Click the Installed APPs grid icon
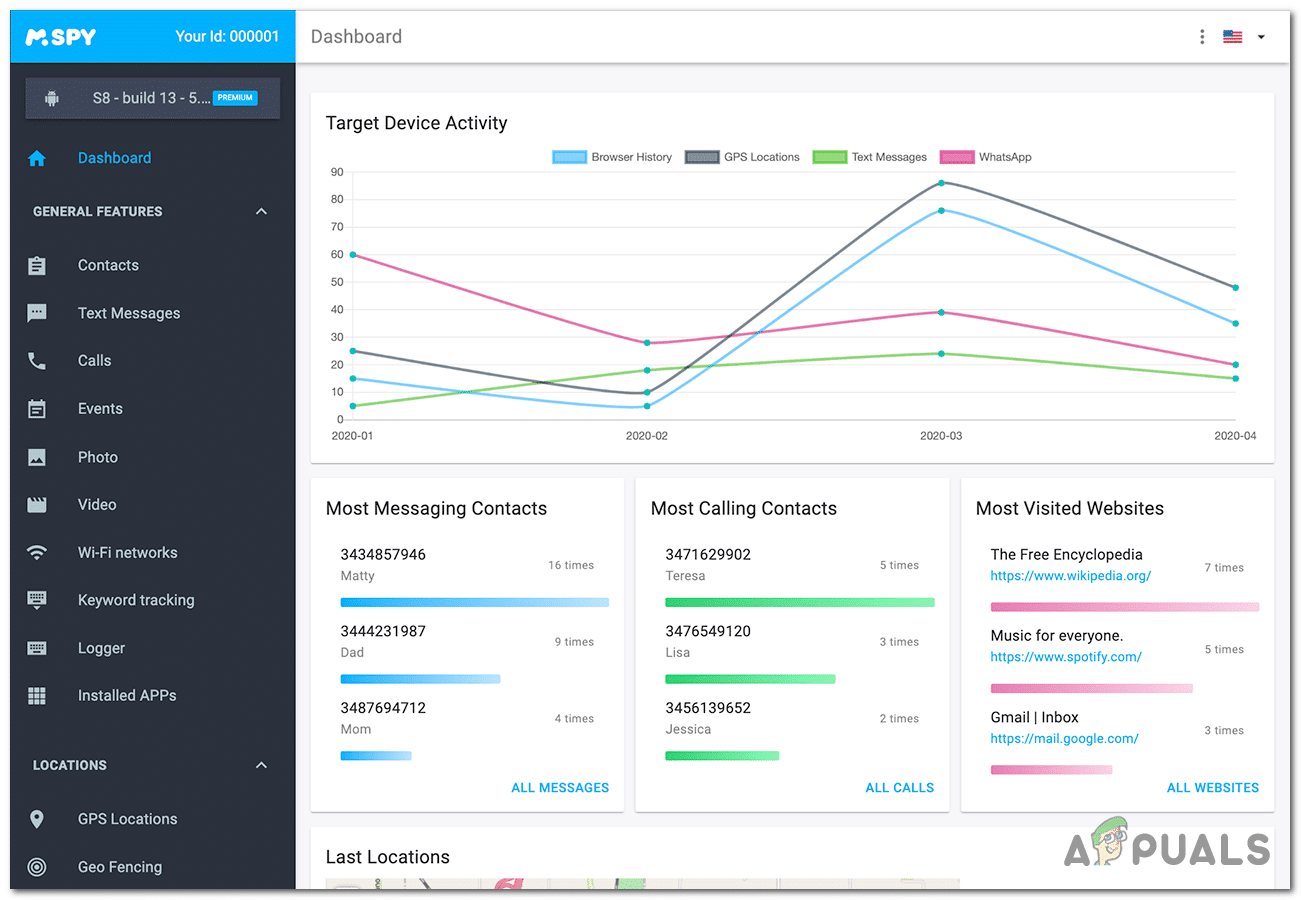Screen dimensions: 1301x900 coord(37,696)
